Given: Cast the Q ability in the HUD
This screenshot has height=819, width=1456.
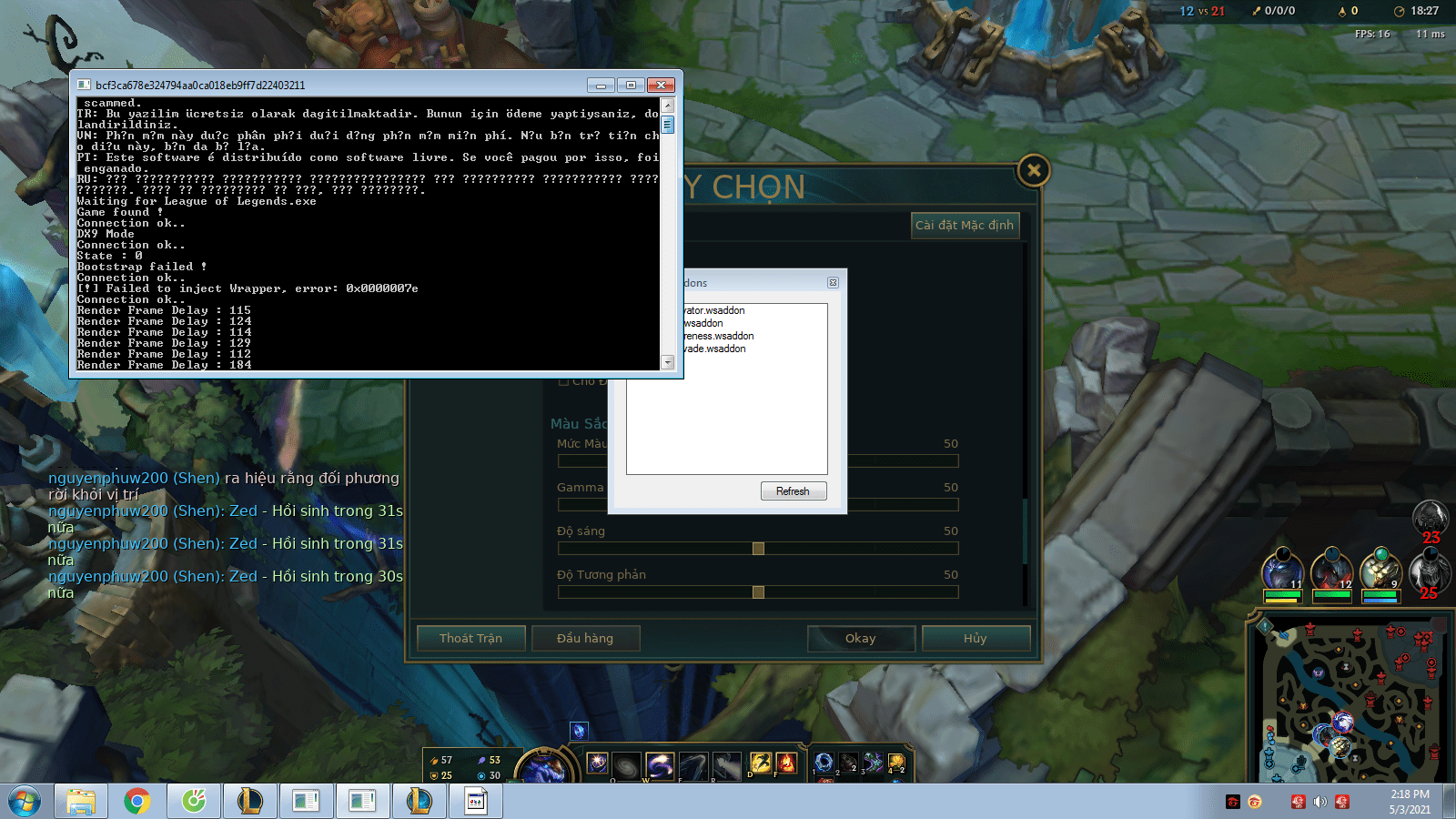Looking at the screenshot, I should pos(626,766).
